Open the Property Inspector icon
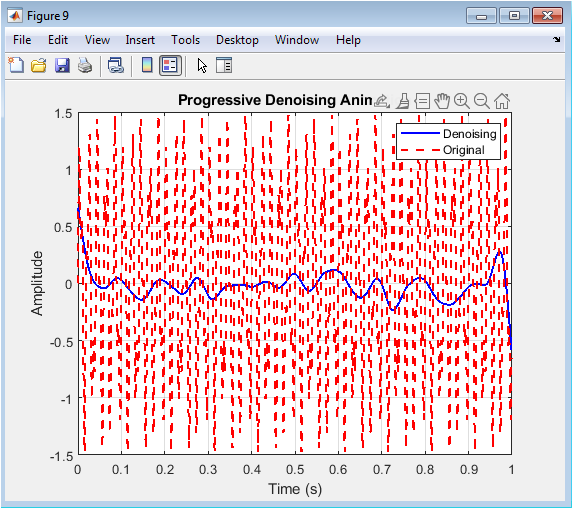Viewport: 573px width, 509px height. coord(224,66)
